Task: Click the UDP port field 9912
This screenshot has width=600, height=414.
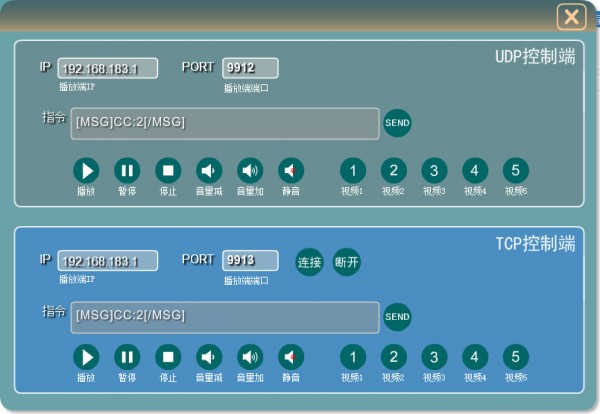Action: click(x=250, y=68)
